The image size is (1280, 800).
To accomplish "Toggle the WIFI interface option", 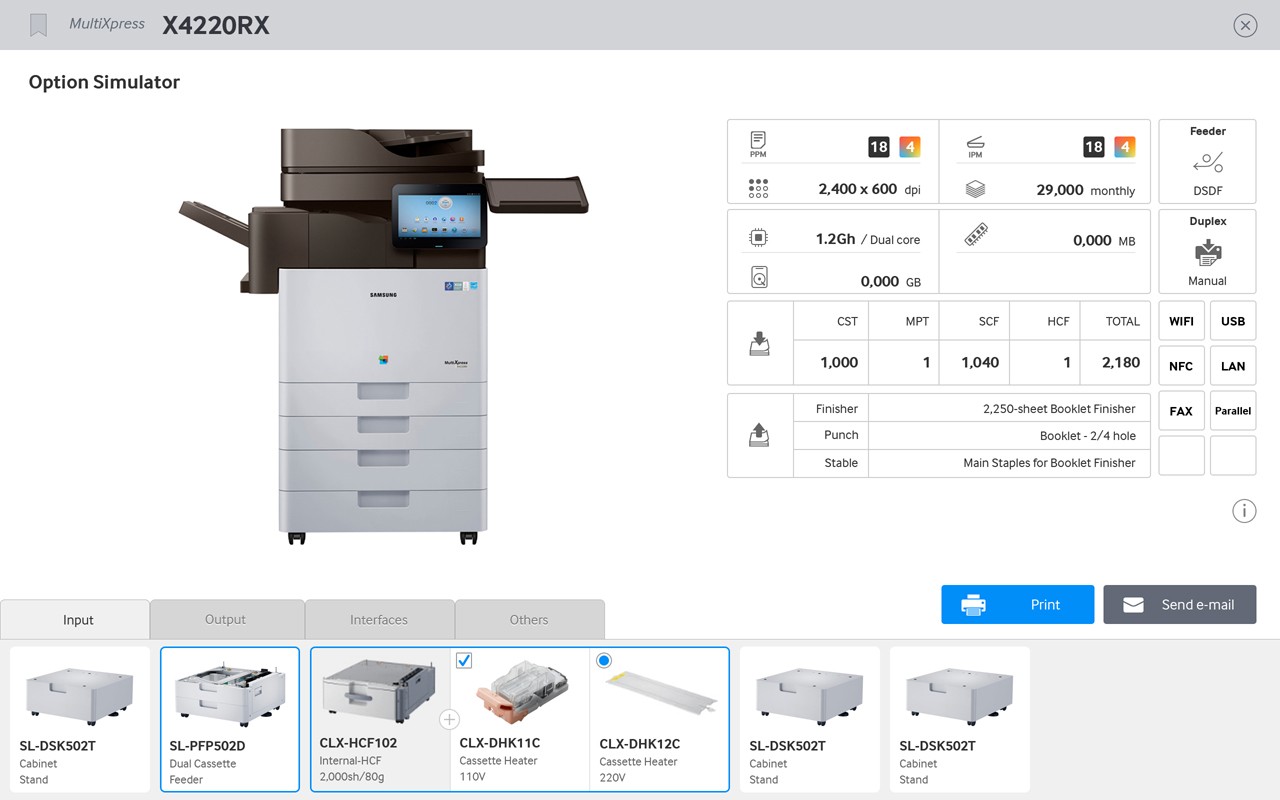I will tap(1181, 320).
